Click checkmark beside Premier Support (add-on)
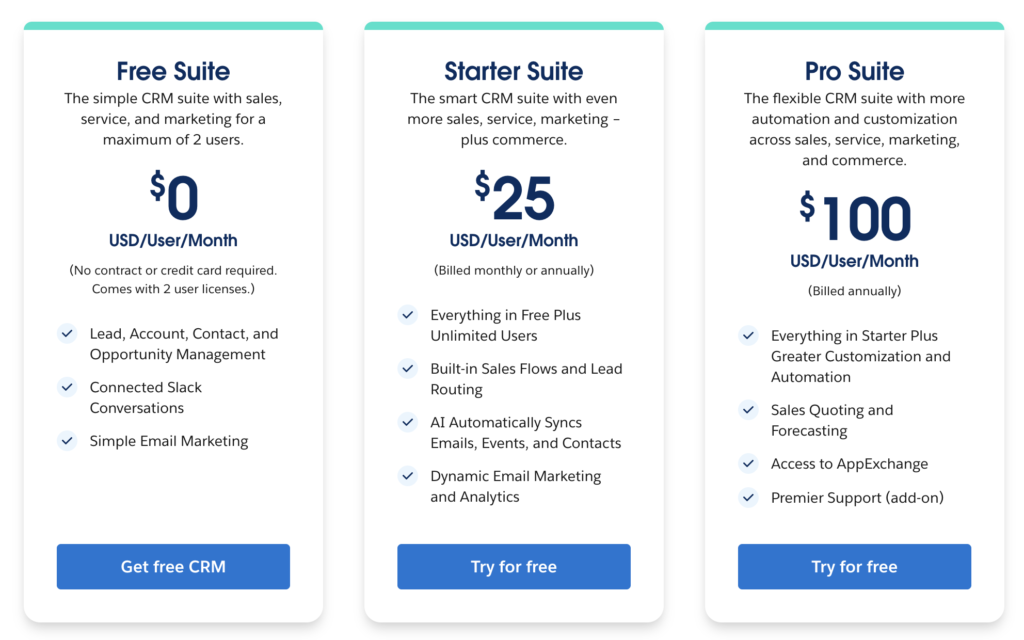Image resolution: width=1024 pixels, height=640 pixels. click(x=748, y=497)
